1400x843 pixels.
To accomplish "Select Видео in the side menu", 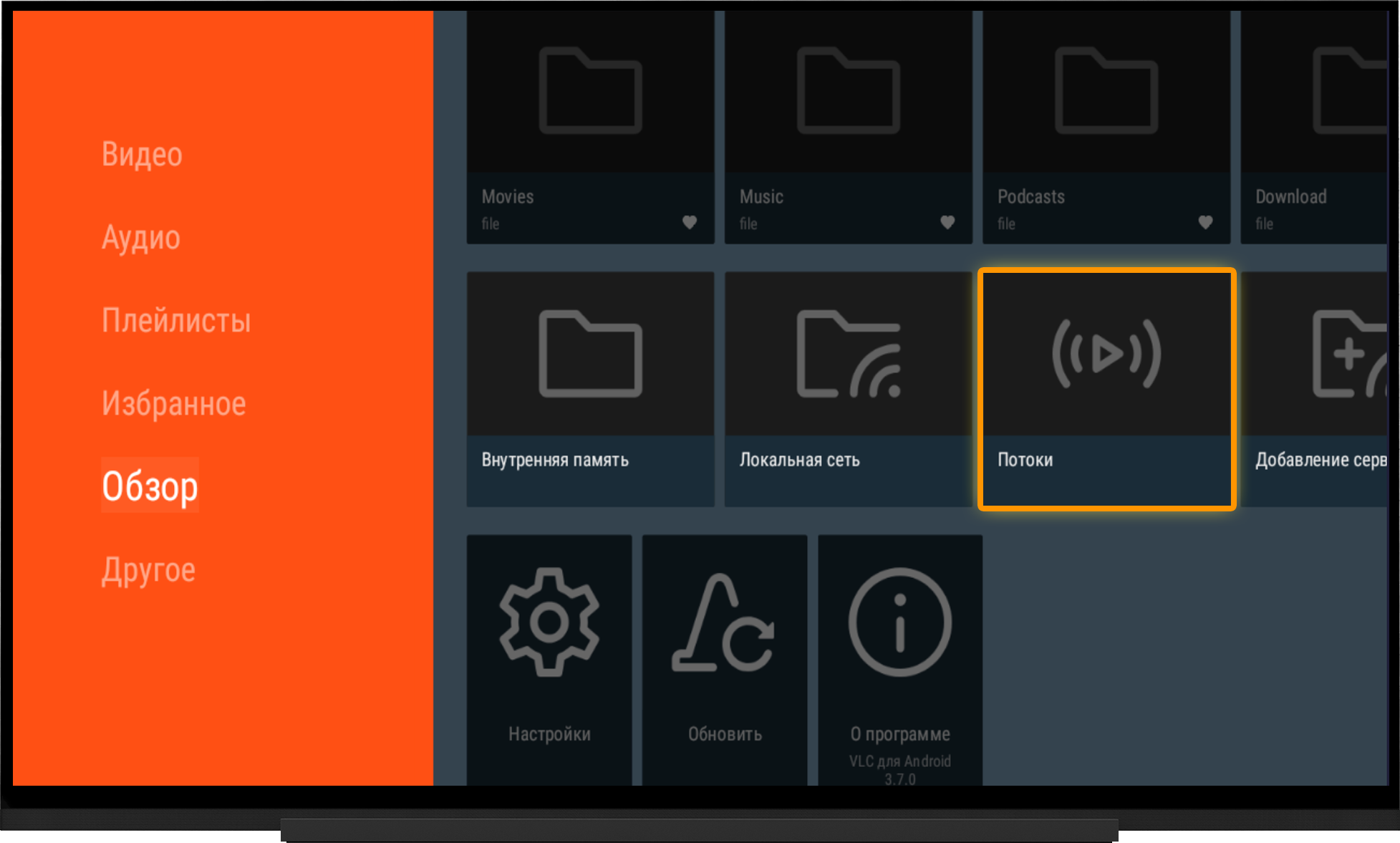I will point(142,154).
